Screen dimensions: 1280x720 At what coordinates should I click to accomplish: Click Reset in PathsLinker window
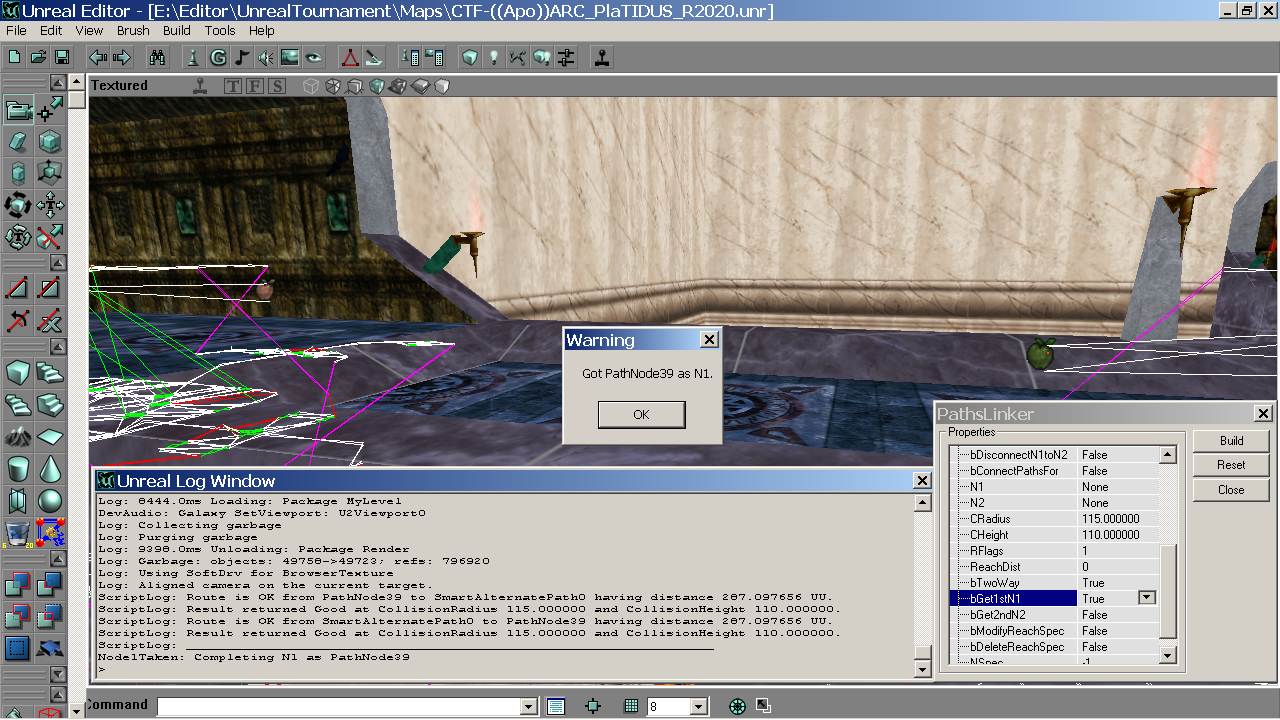point(1231,465)
